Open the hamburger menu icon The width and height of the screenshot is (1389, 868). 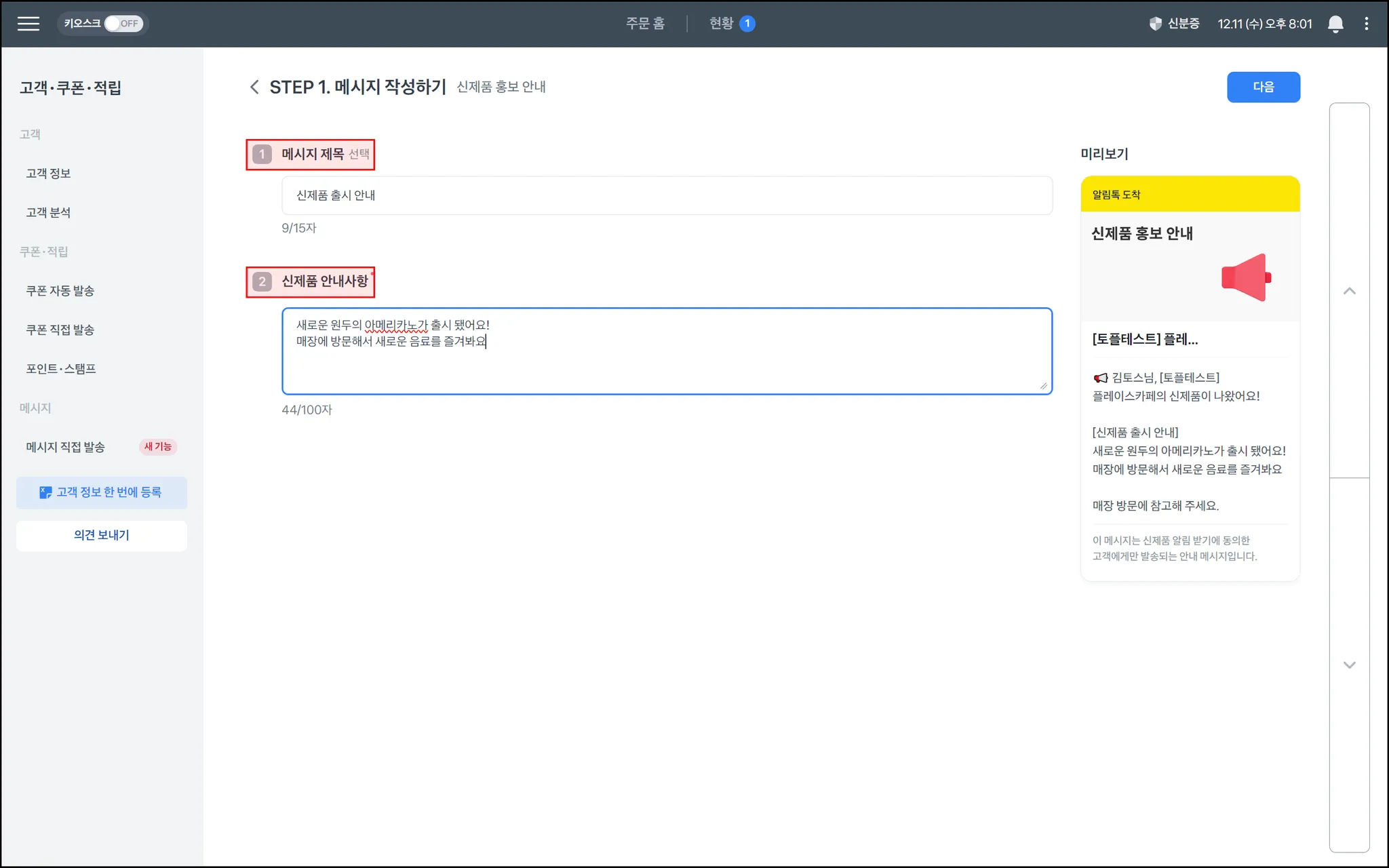point(28,24)
